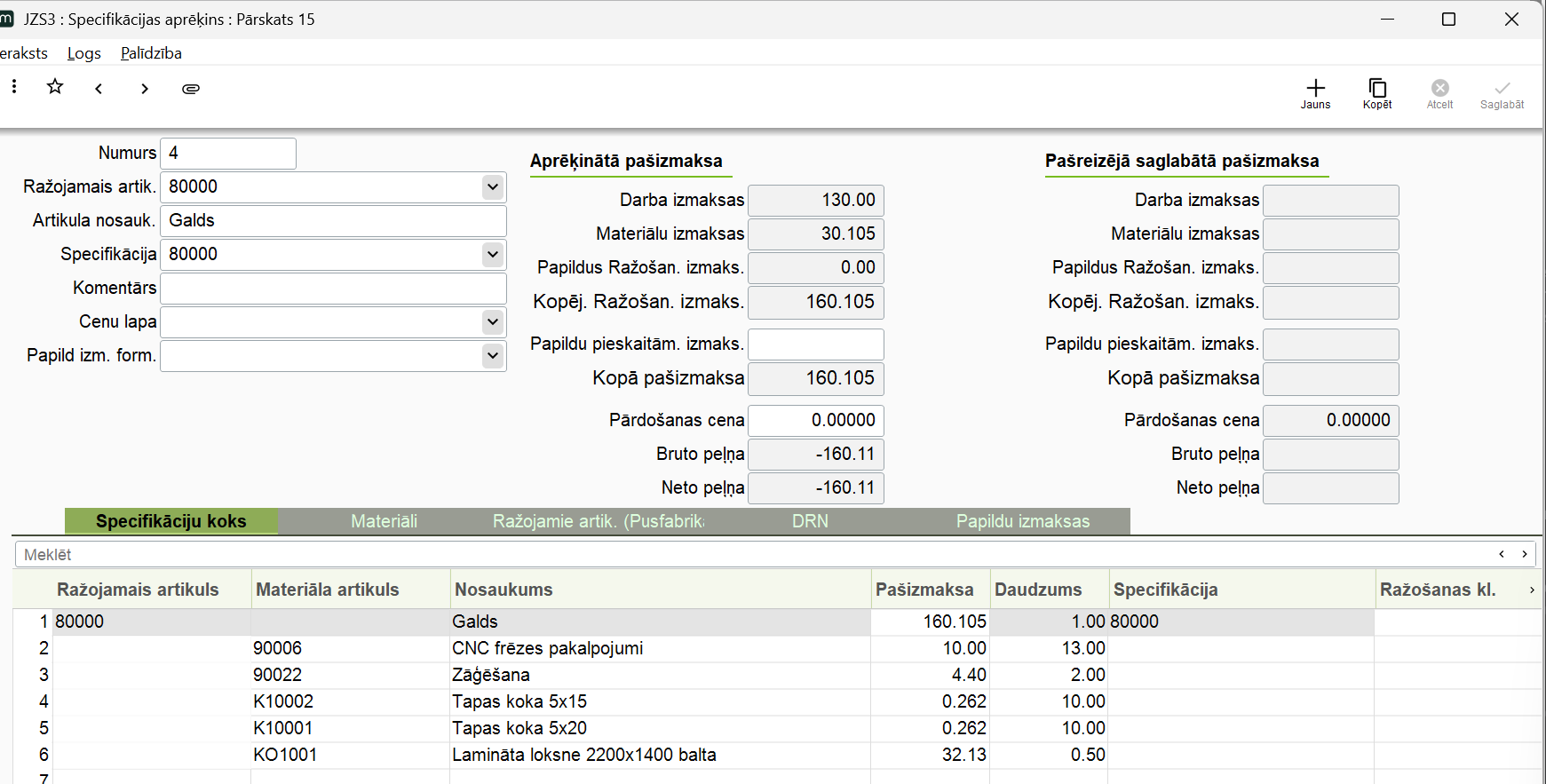The image size is (1546, 784).
Task: Click the Saglabāt save checkmark
Action: 1502,92
